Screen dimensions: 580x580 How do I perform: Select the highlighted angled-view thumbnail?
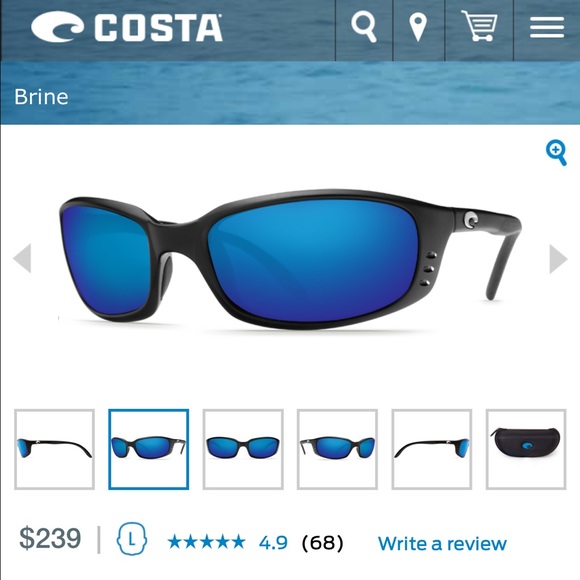tap(149, 449)
